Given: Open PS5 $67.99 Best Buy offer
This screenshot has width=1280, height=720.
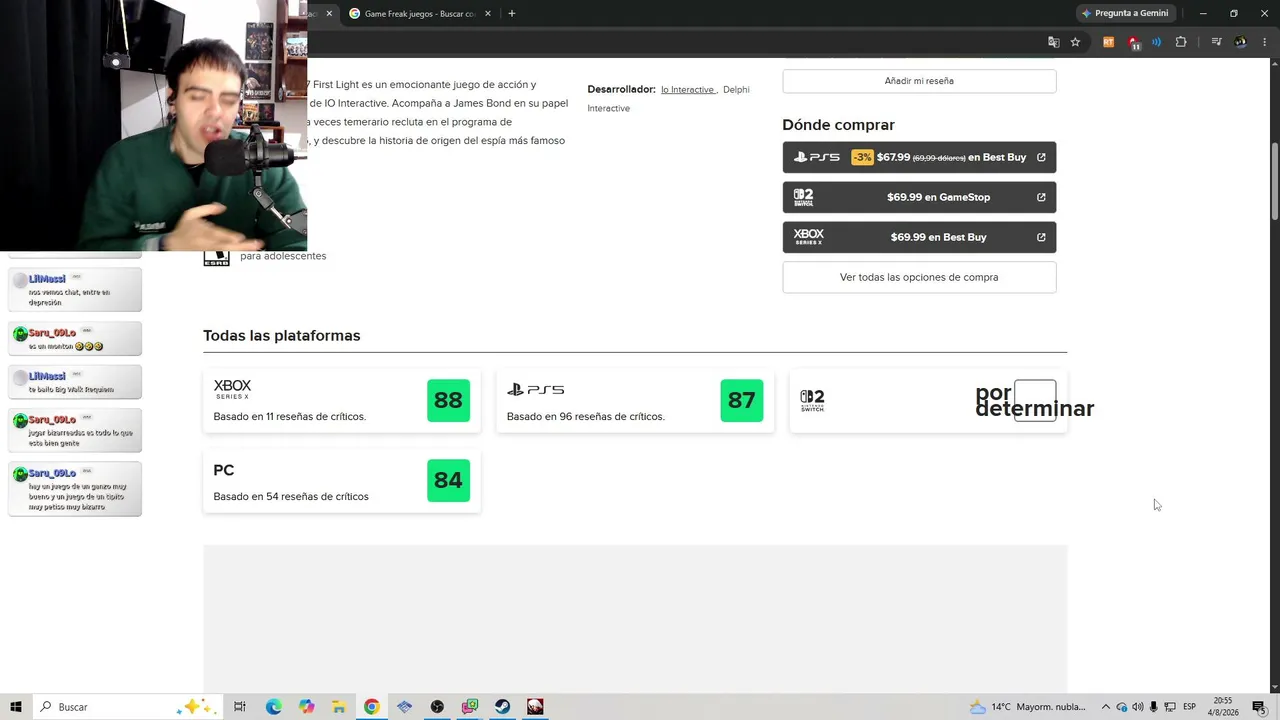Looking at the screenshot, I should [919, 157].
